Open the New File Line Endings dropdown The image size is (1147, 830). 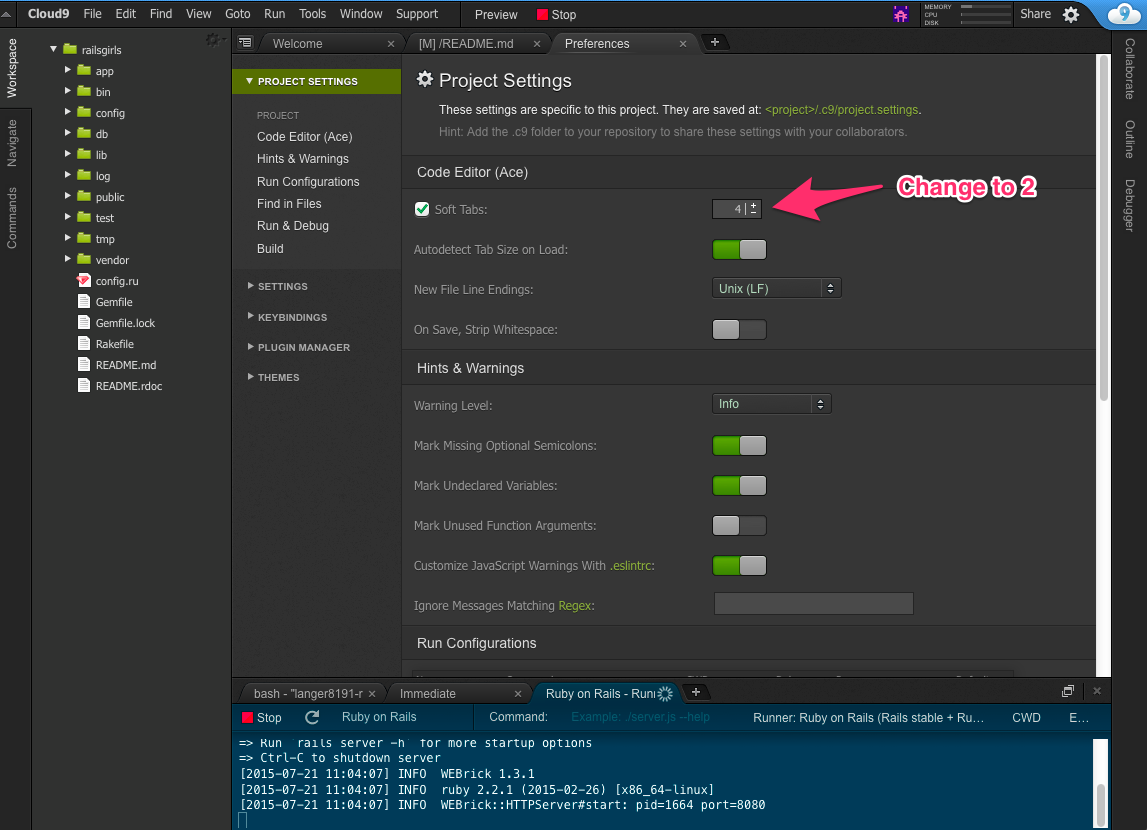tap(776, 288)
